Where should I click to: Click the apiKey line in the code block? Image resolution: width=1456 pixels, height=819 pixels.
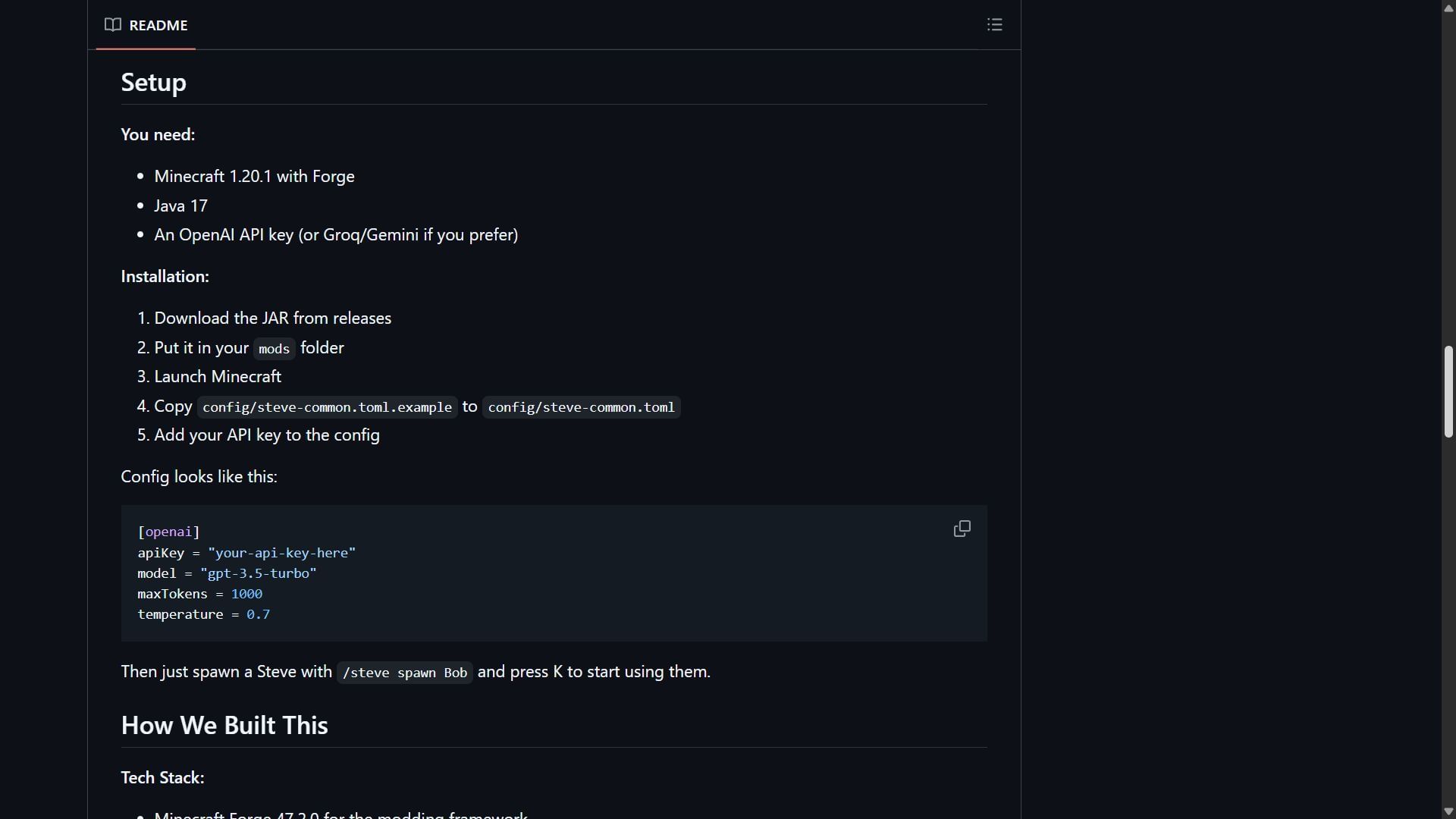246,553
